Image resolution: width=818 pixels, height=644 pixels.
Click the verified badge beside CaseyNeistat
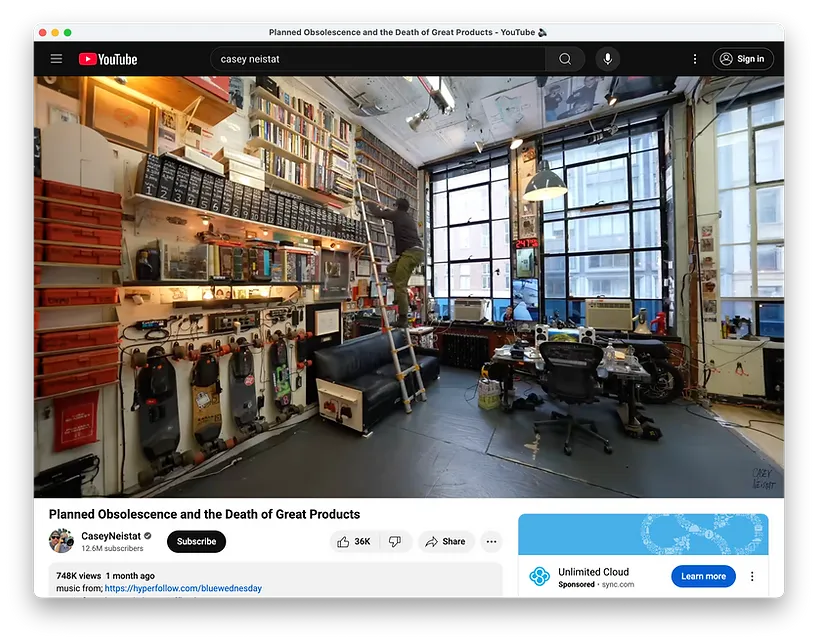(x=148, y=536)
